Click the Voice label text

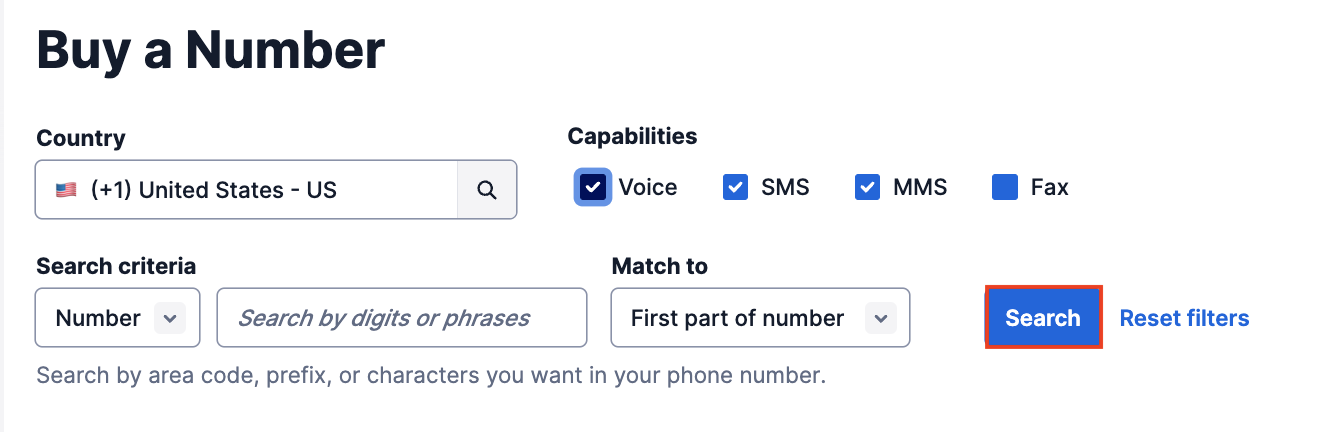[648, 187]
